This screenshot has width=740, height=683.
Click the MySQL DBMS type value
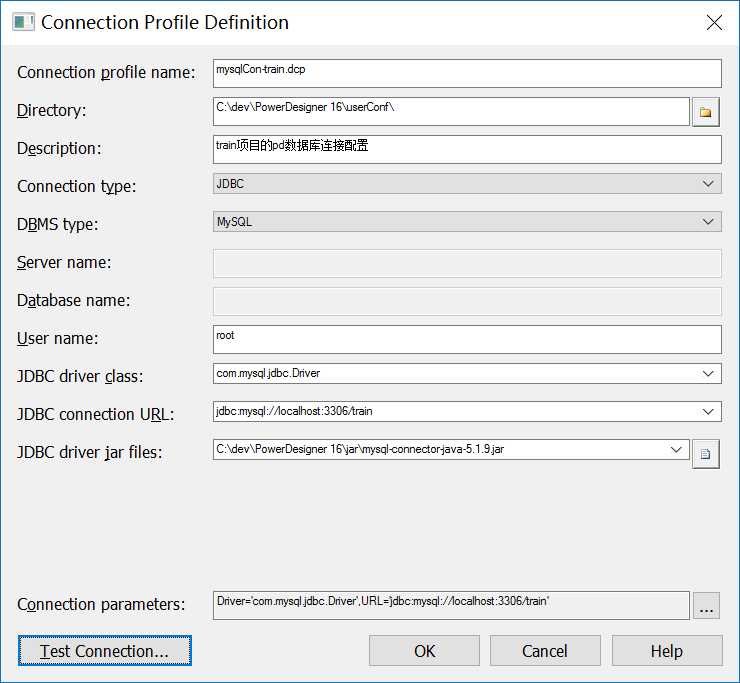234,222
